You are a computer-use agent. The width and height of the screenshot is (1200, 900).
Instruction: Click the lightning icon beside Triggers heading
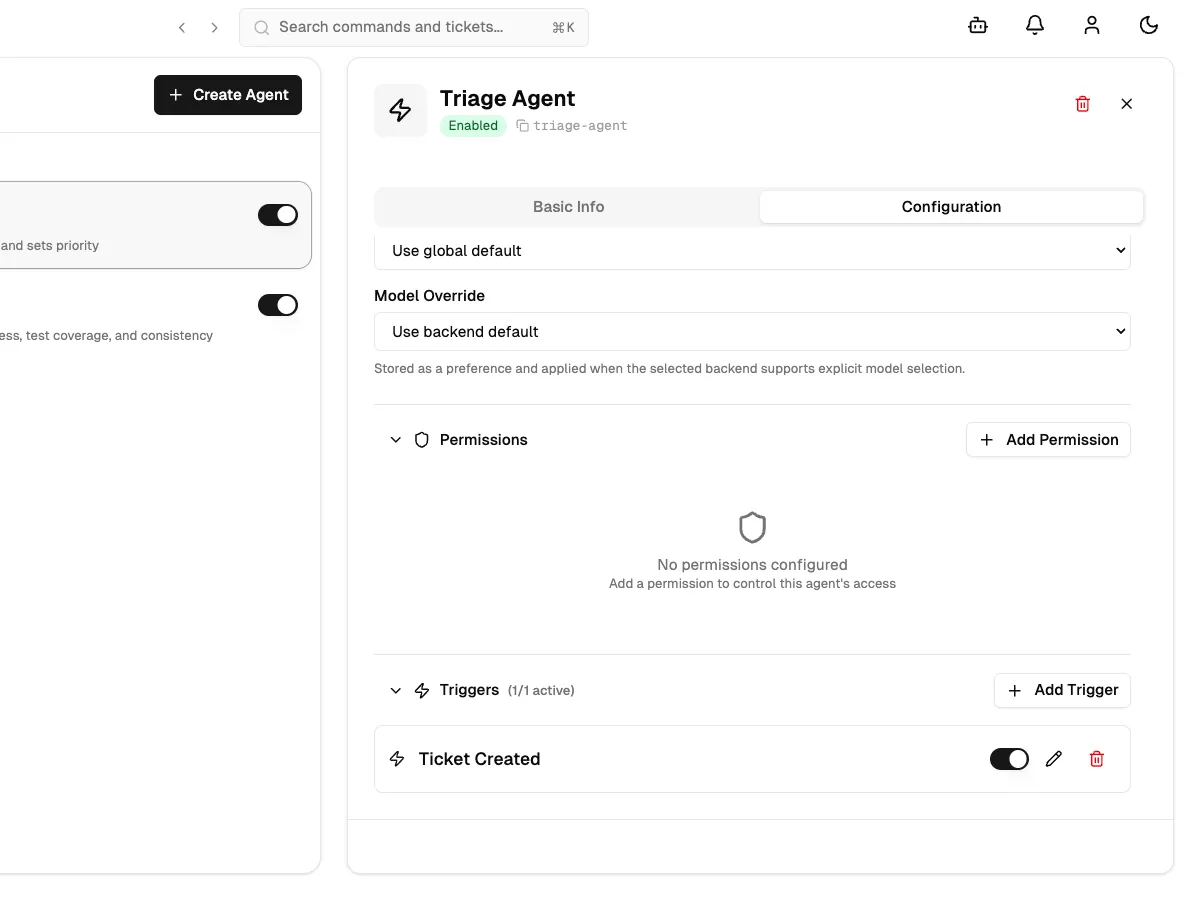tap(421, 690)
